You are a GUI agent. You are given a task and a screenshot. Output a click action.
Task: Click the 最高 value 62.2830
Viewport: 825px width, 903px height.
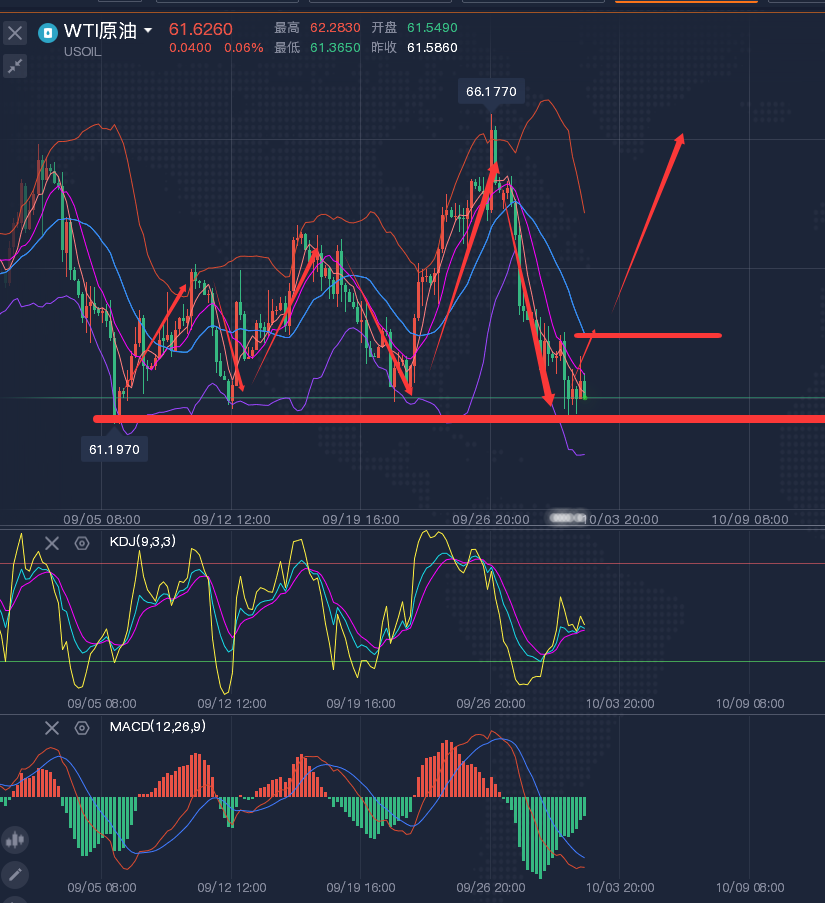coord(335,28)
